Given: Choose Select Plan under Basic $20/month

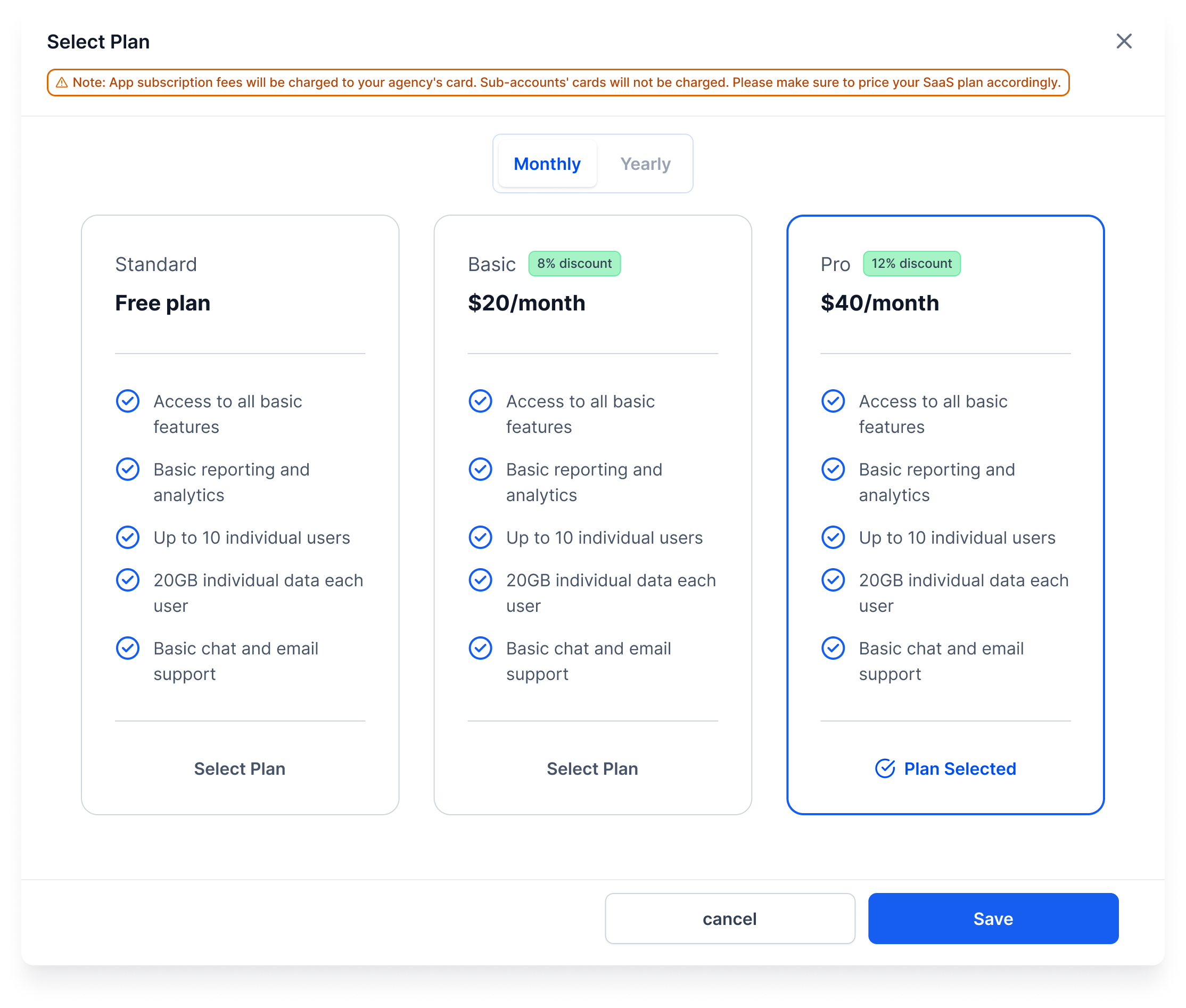Looking at the screenshot, I should [x=592, y=768].
